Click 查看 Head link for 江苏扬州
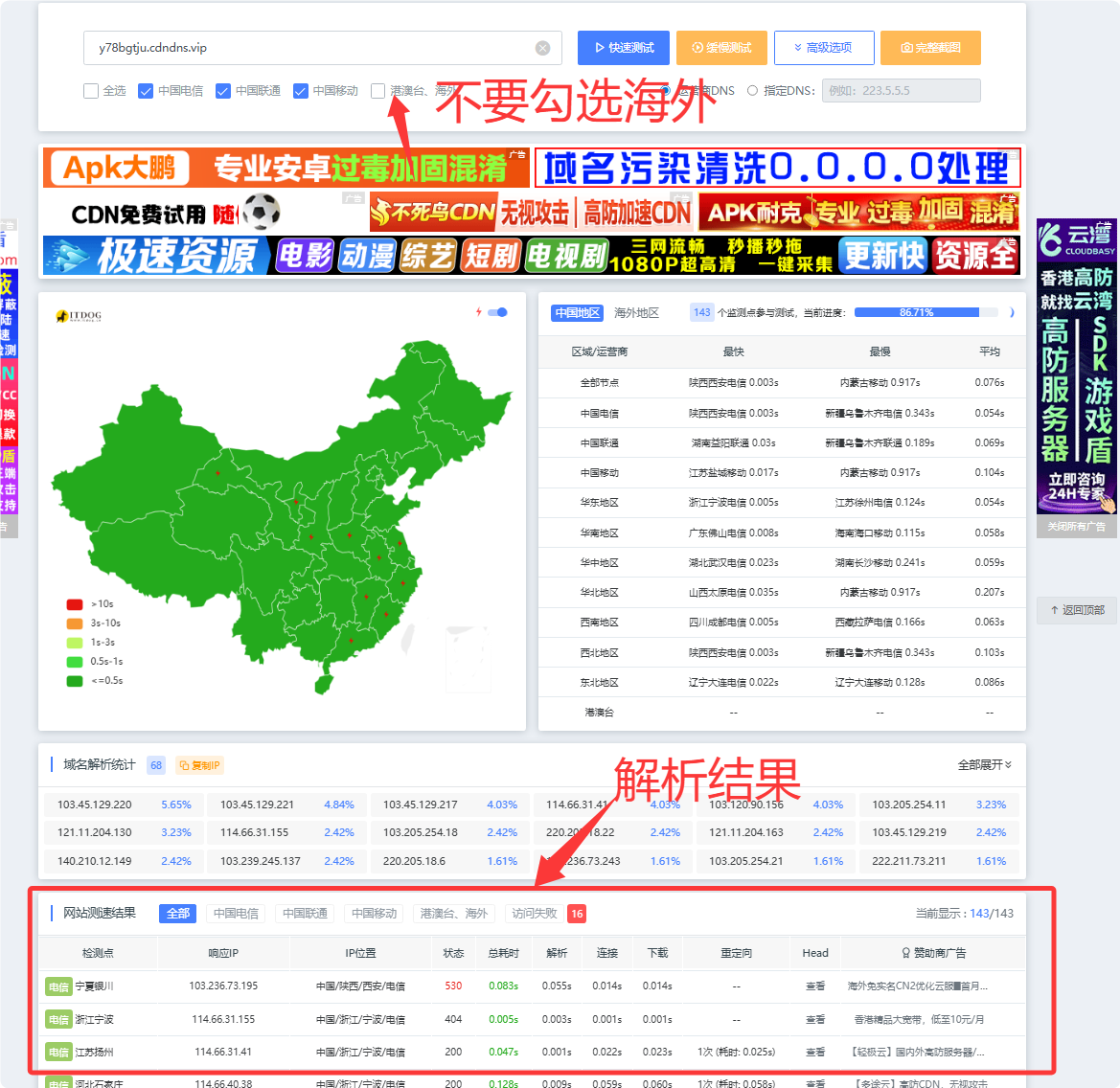 (815, 1053)
